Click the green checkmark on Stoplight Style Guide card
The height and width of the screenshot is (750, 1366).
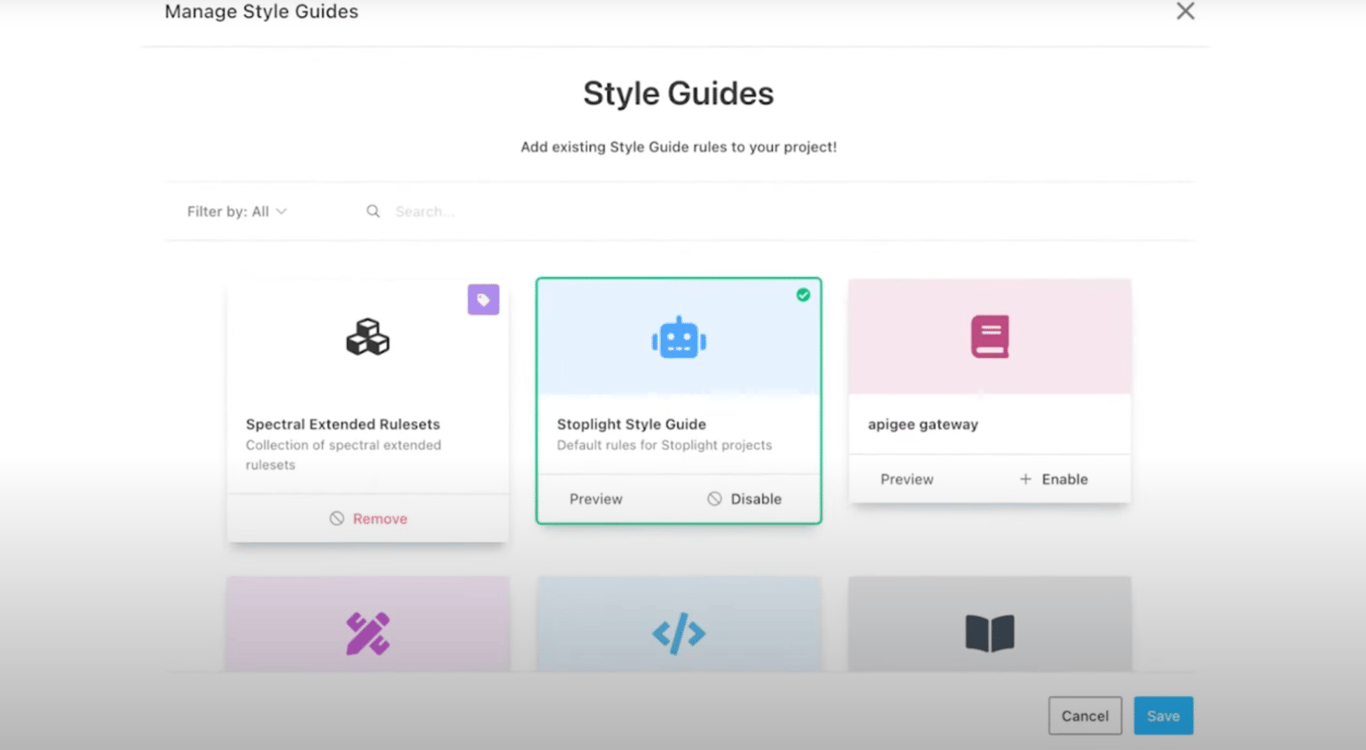tap(803, 295)
